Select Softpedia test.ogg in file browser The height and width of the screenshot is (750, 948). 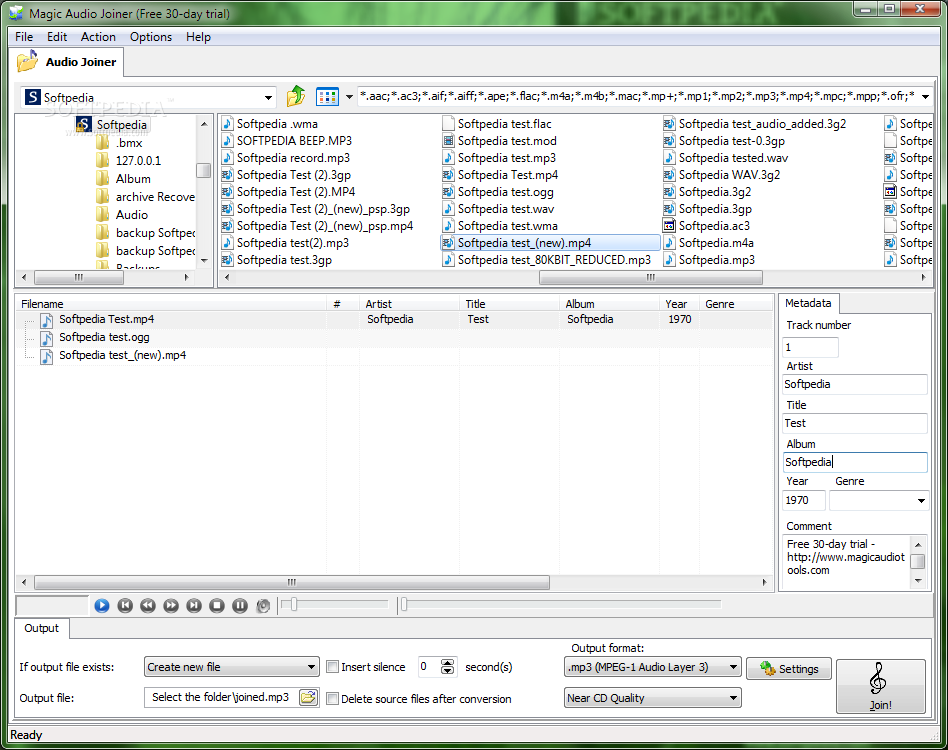pyautogui.click(x=498, y=192)
